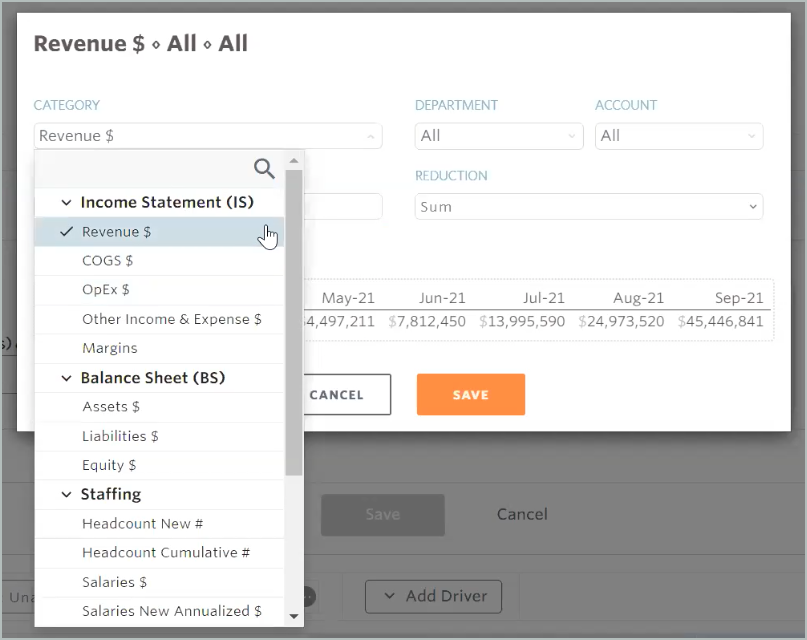807x640 pixels.
Task: Select the checked Revenue $ option
Action: (117, 232)
